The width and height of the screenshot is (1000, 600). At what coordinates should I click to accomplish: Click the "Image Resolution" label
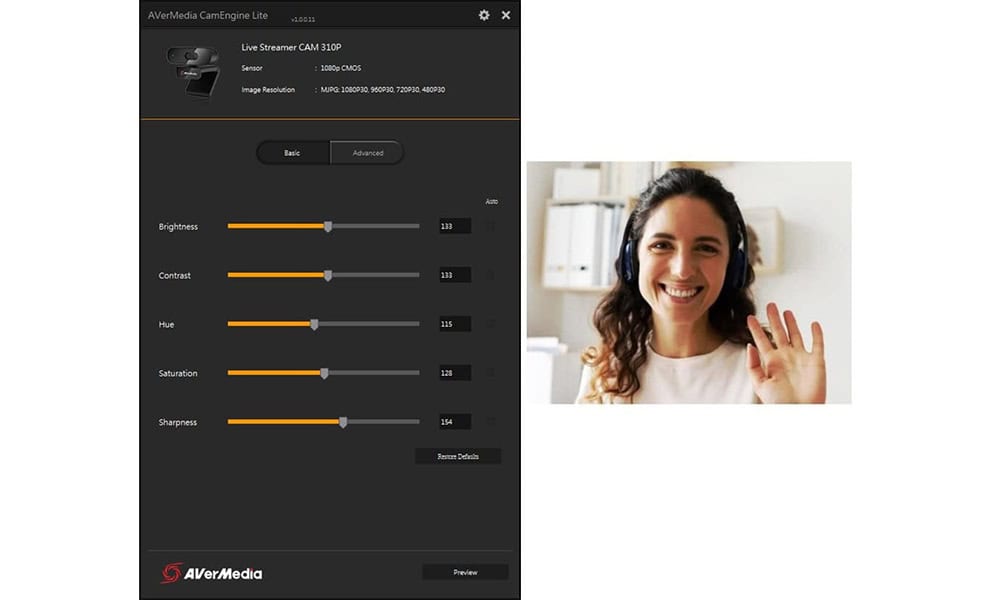(268, 90)
